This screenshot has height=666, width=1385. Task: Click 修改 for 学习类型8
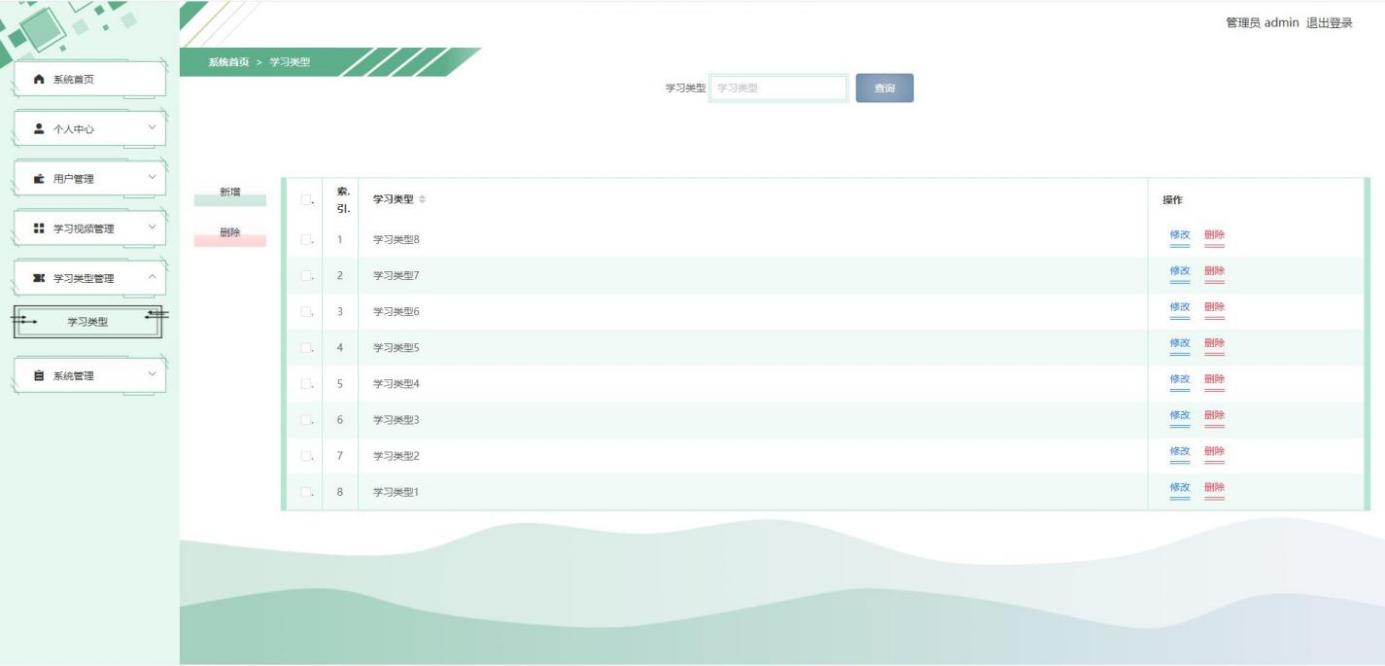[1180, 237]
